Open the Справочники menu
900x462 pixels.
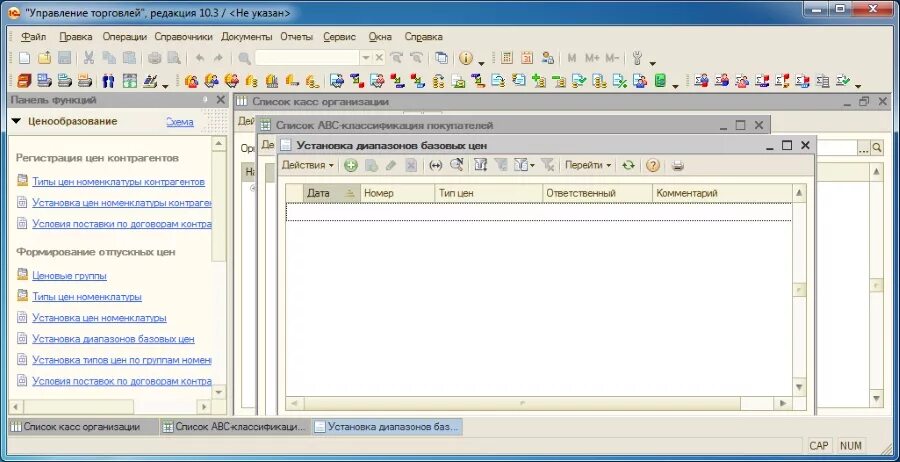point(183,36)
